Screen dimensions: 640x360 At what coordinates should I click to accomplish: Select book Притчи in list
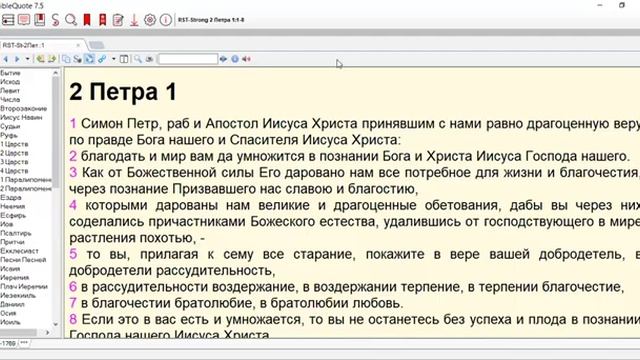(x=12, y=242)
